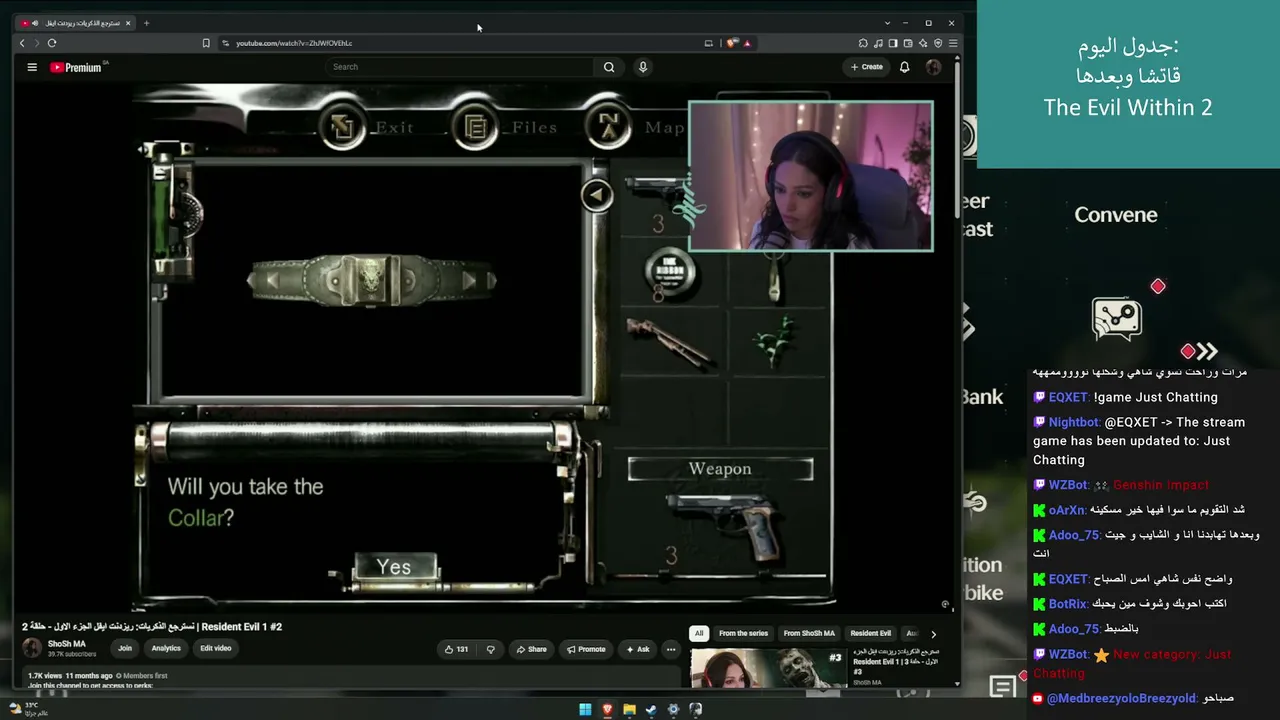Open a new browser tab
This screenshot has width=1280, height=720.
[146, 23]
